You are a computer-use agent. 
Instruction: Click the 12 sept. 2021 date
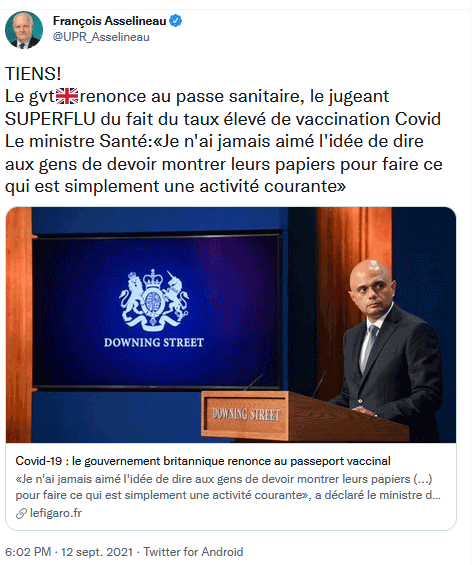(x=97, y=552)
